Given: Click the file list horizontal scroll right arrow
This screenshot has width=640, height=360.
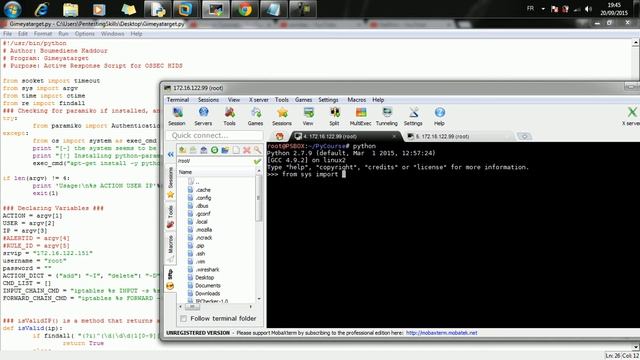Looking at the screenshot, I should click(251, 307).
